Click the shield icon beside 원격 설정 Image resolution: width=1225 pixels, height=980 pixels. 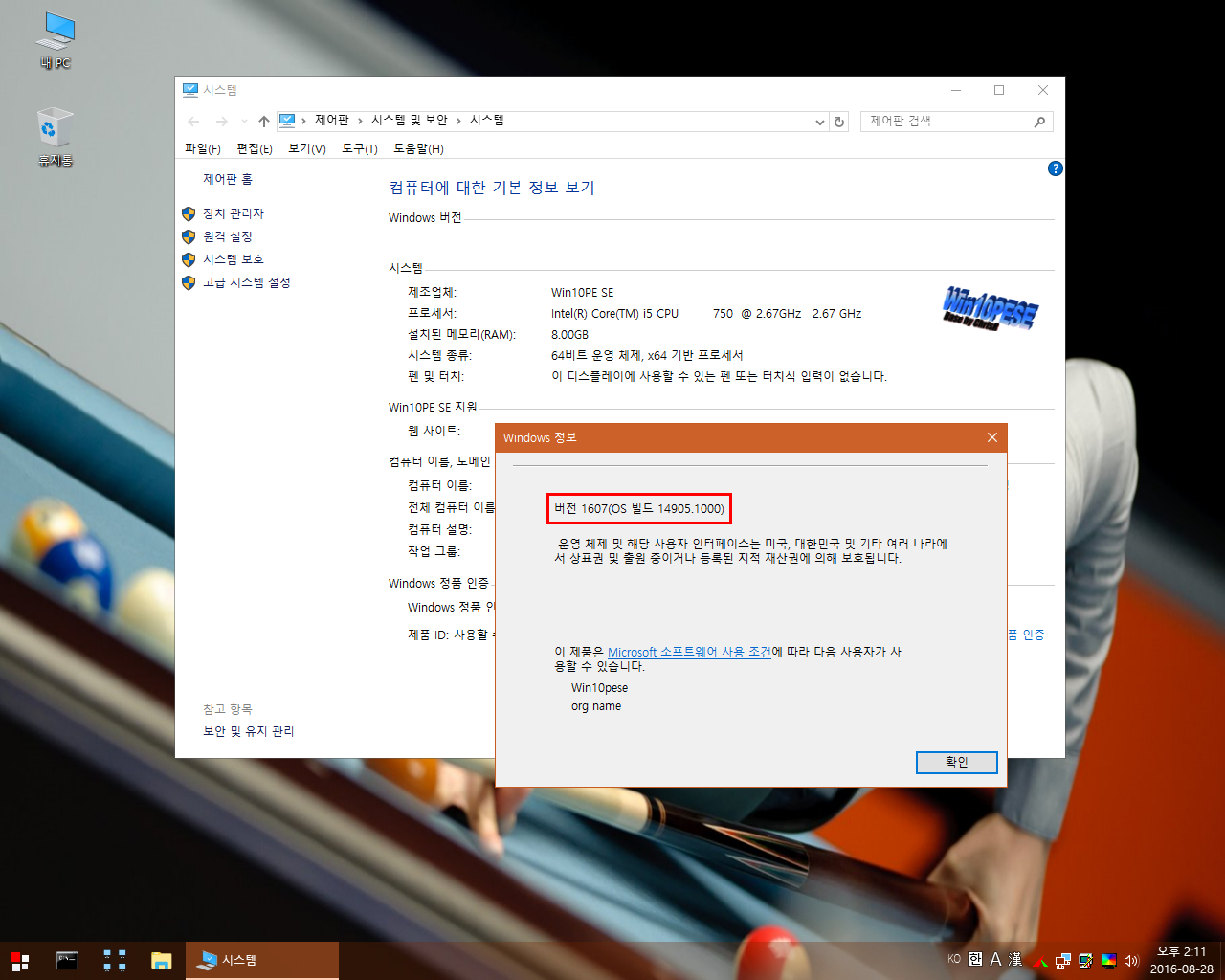pyautogui.click(x=189, y=236)
